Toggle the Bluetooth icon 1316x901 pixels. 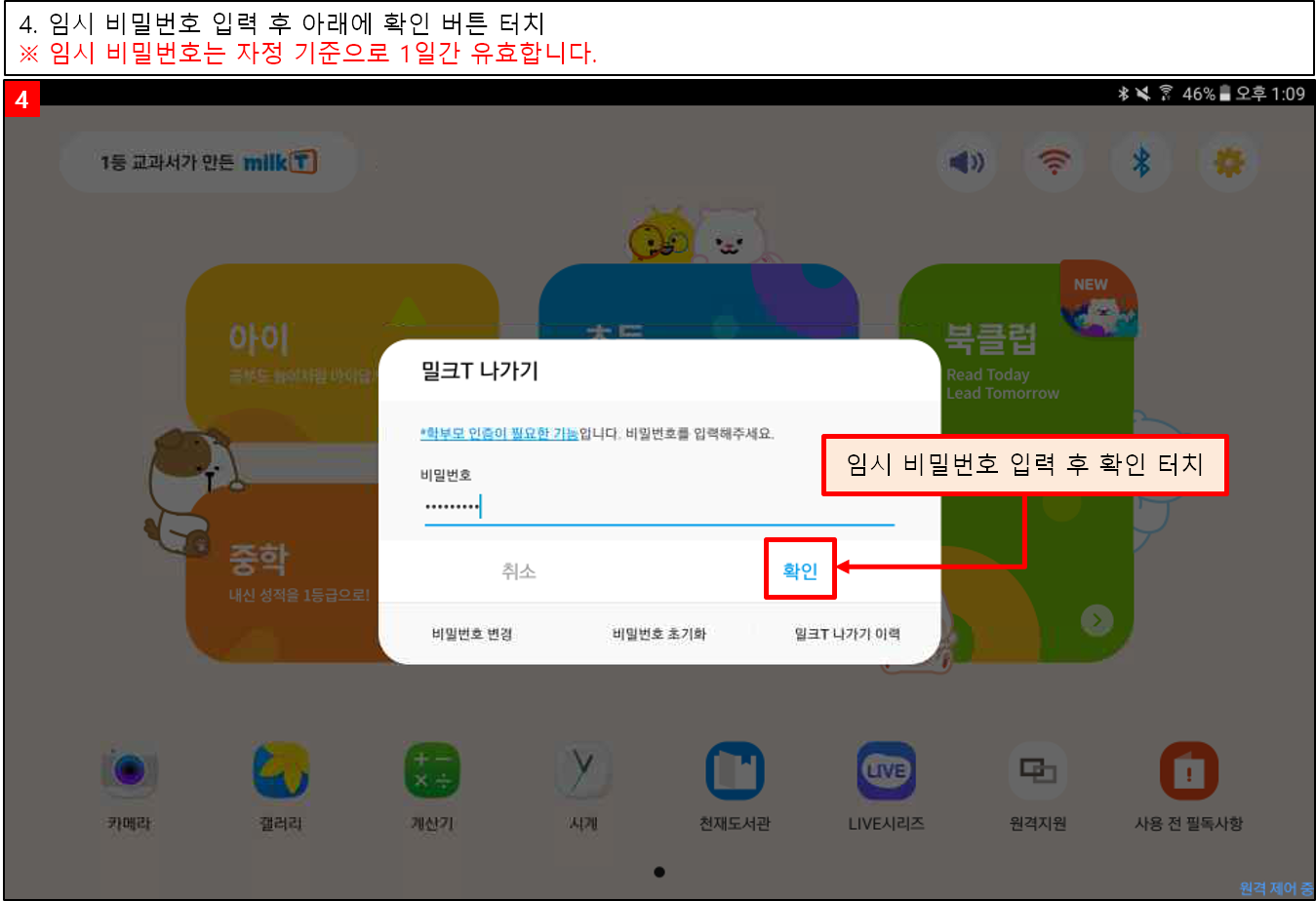[x=1141, y=162]
